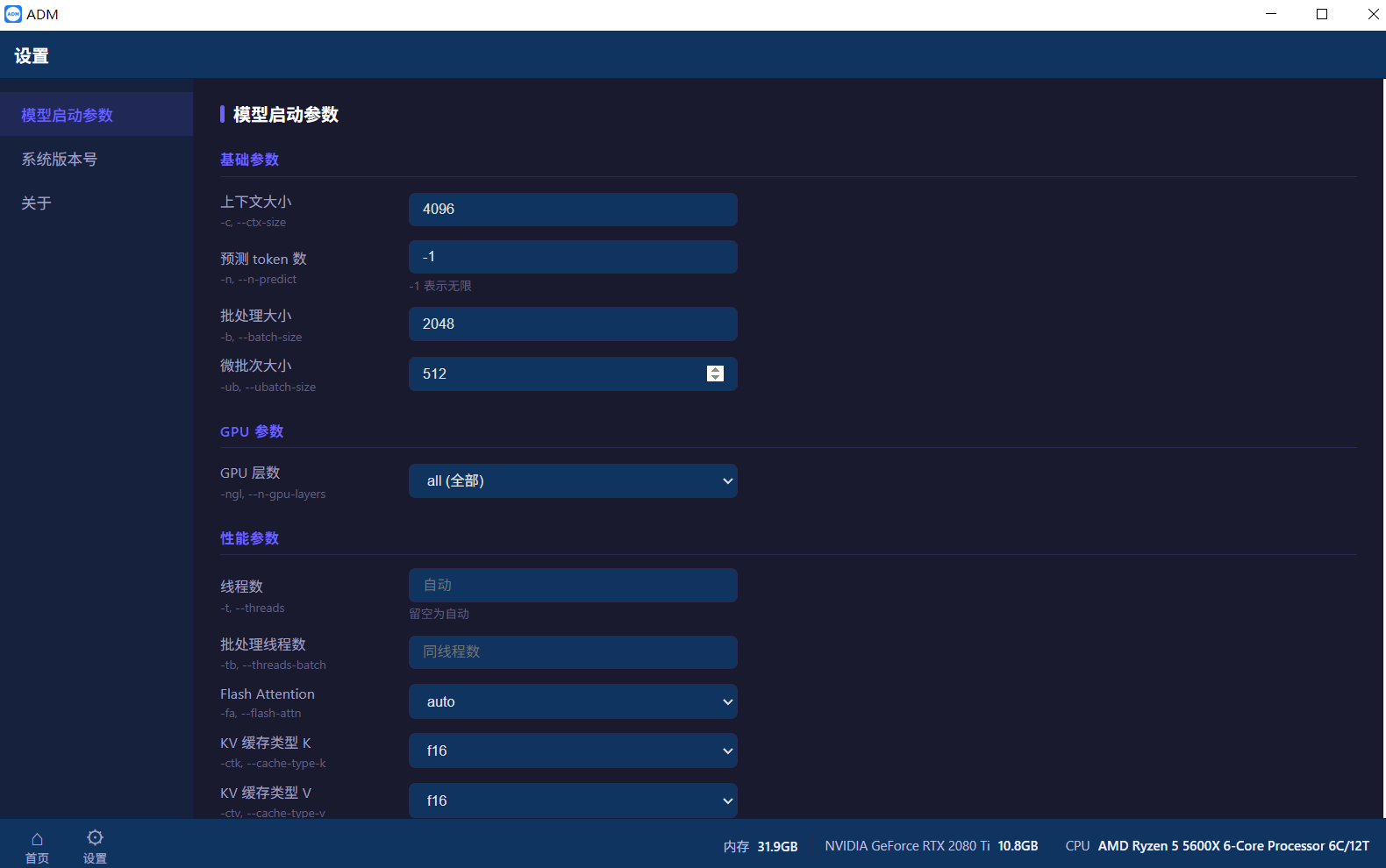Click the GPU 参数 section heading
The width and height of the screenshot is (1386, 868).
252,431
